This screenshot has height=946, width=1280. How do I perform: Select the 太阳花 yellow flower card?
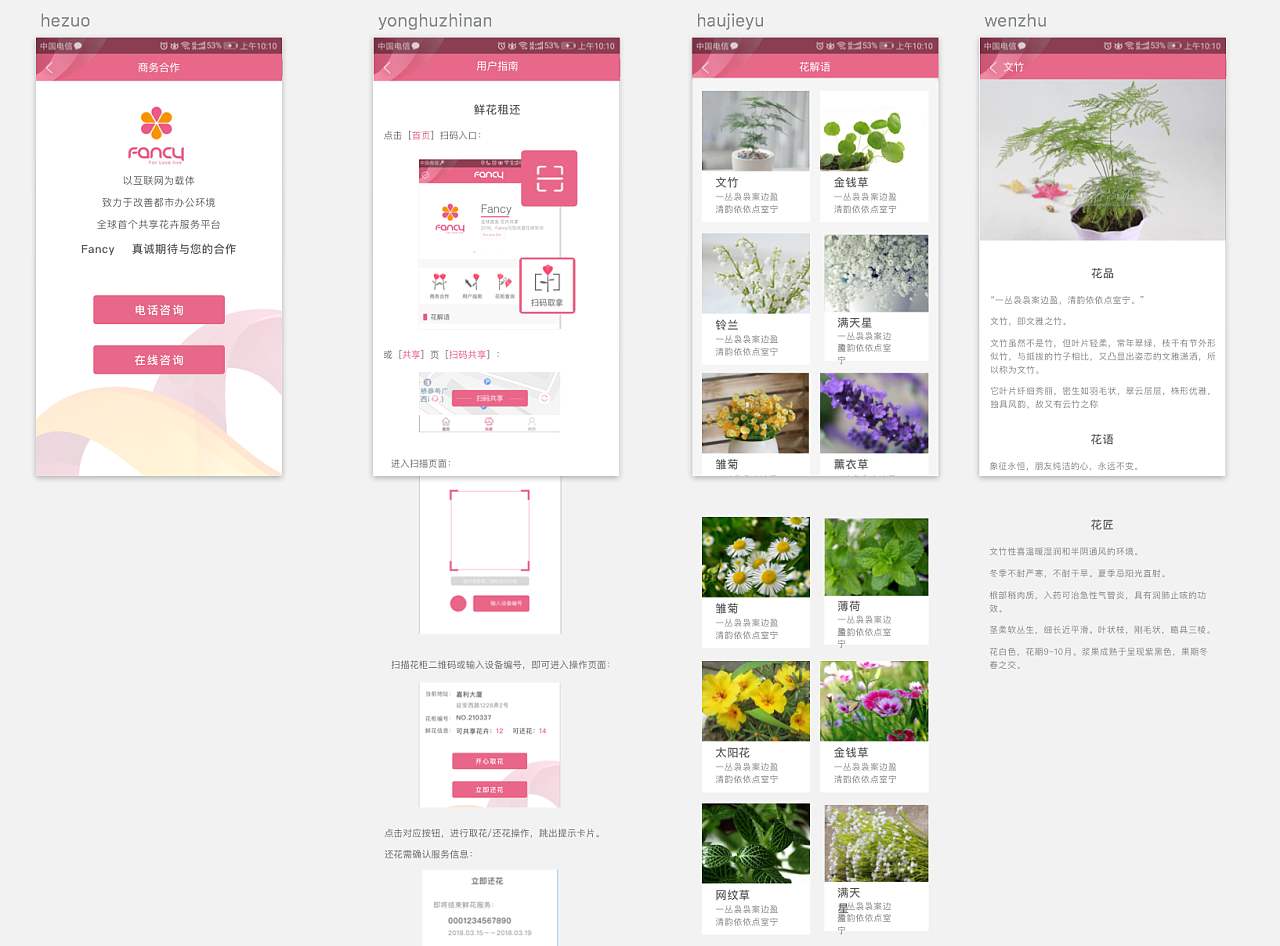point(756,701)
